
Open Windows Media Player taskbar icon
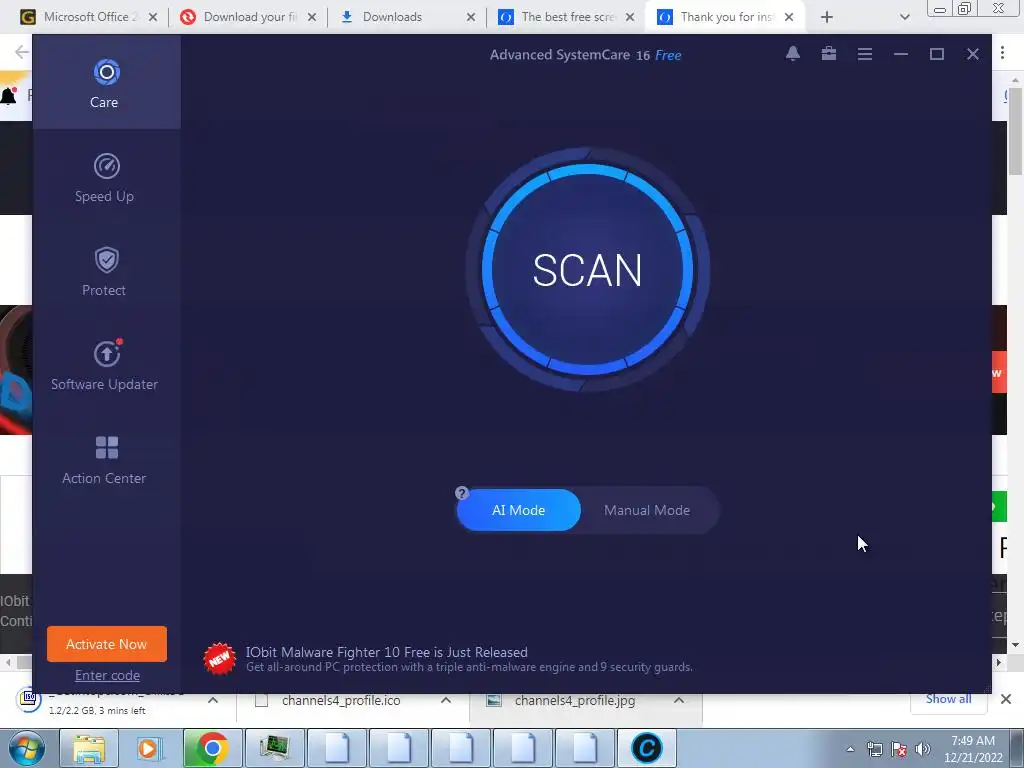[x=150, y=748]
